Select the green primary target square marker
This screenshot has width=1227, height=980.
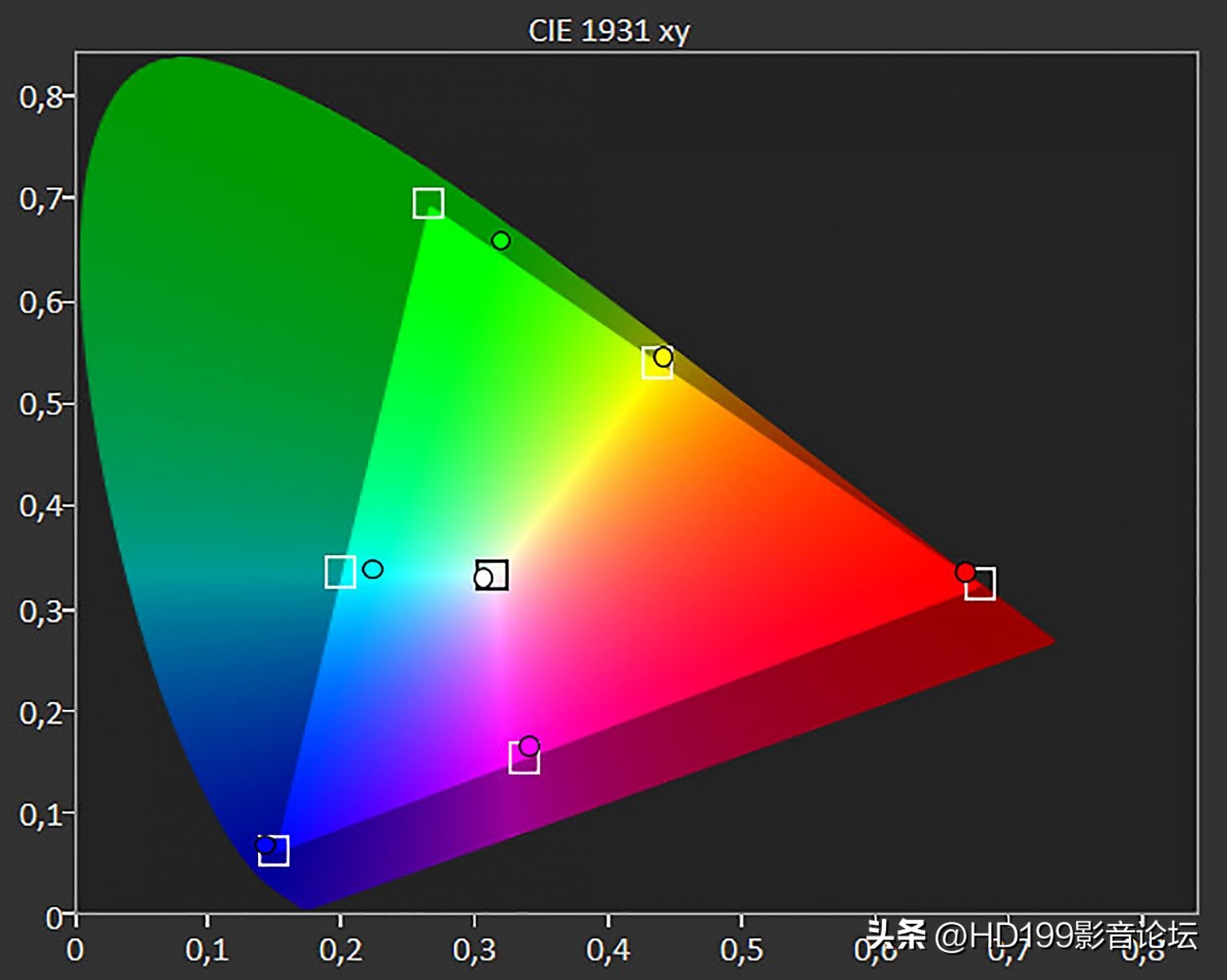pos(427,202)
